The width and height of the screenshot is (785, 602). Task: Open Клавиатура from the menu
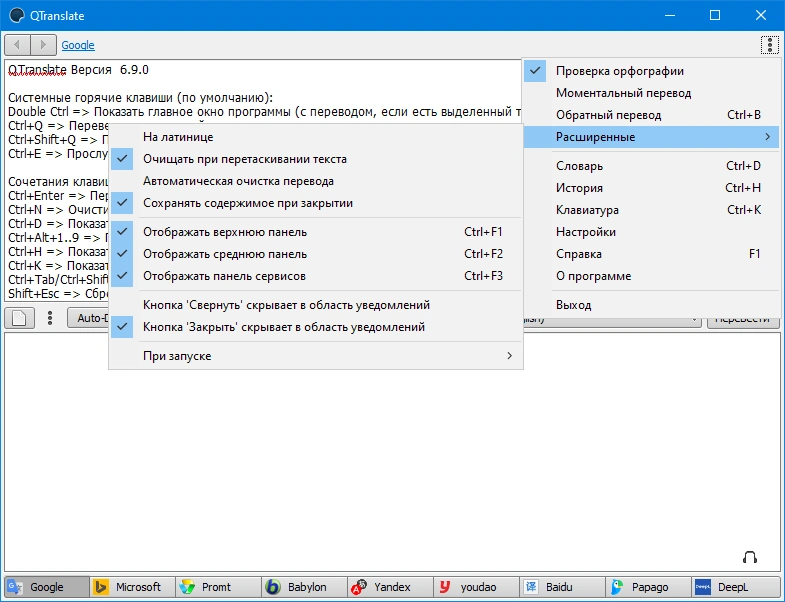(x=651, y=210)
